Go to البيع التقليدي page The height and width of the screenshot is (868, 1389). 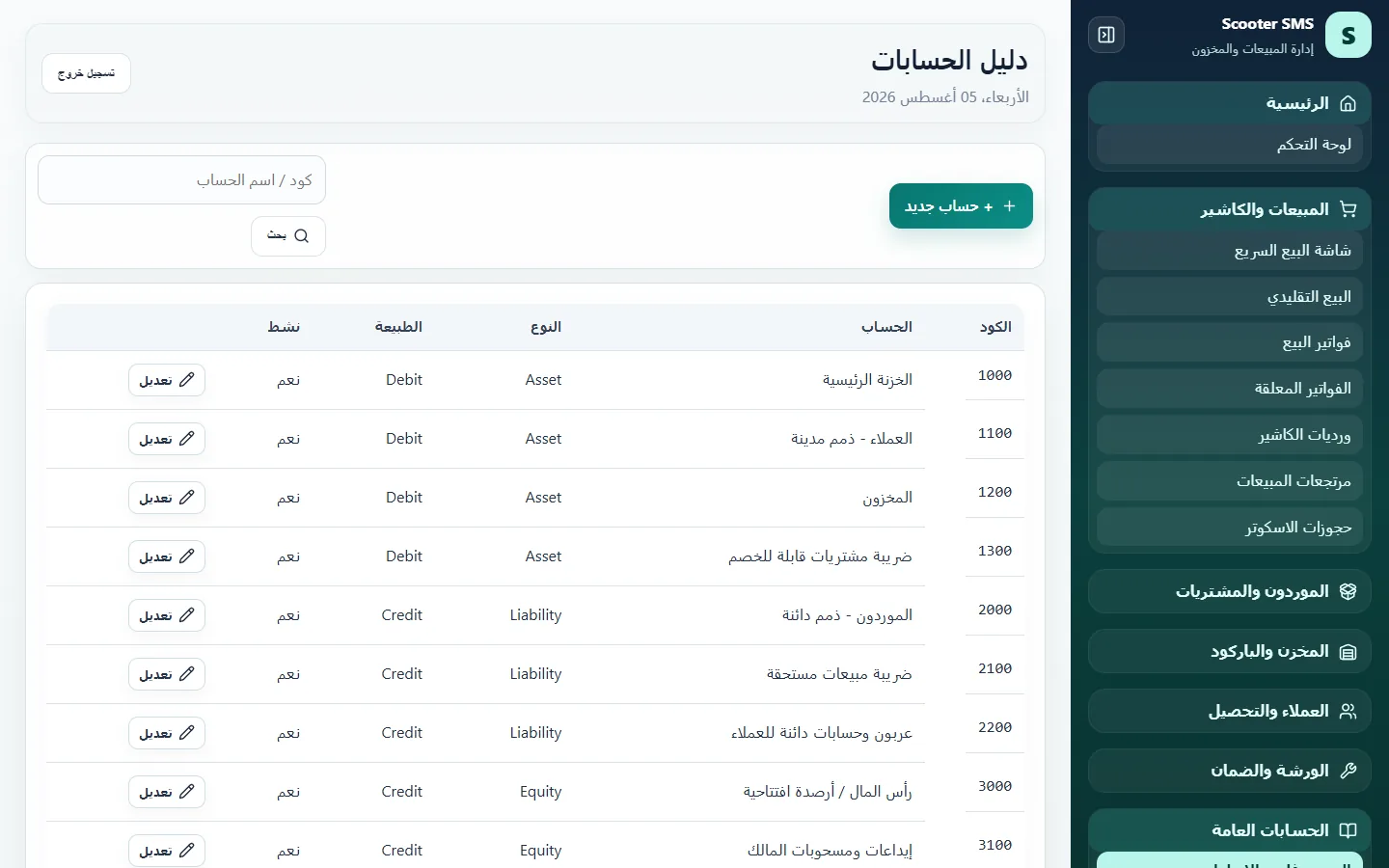(1230, 297)
